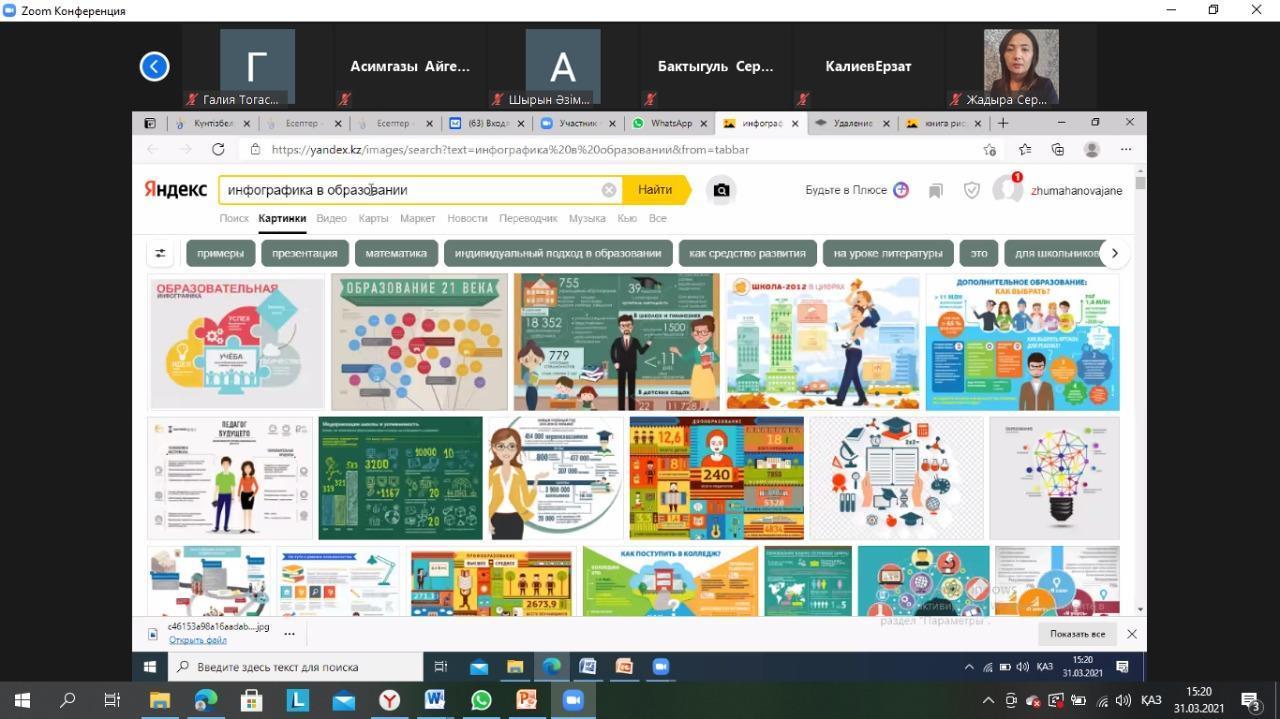Open Yandex search by image camera
The height and width of the screenshot is (719, 1280).
click(721, 190)
